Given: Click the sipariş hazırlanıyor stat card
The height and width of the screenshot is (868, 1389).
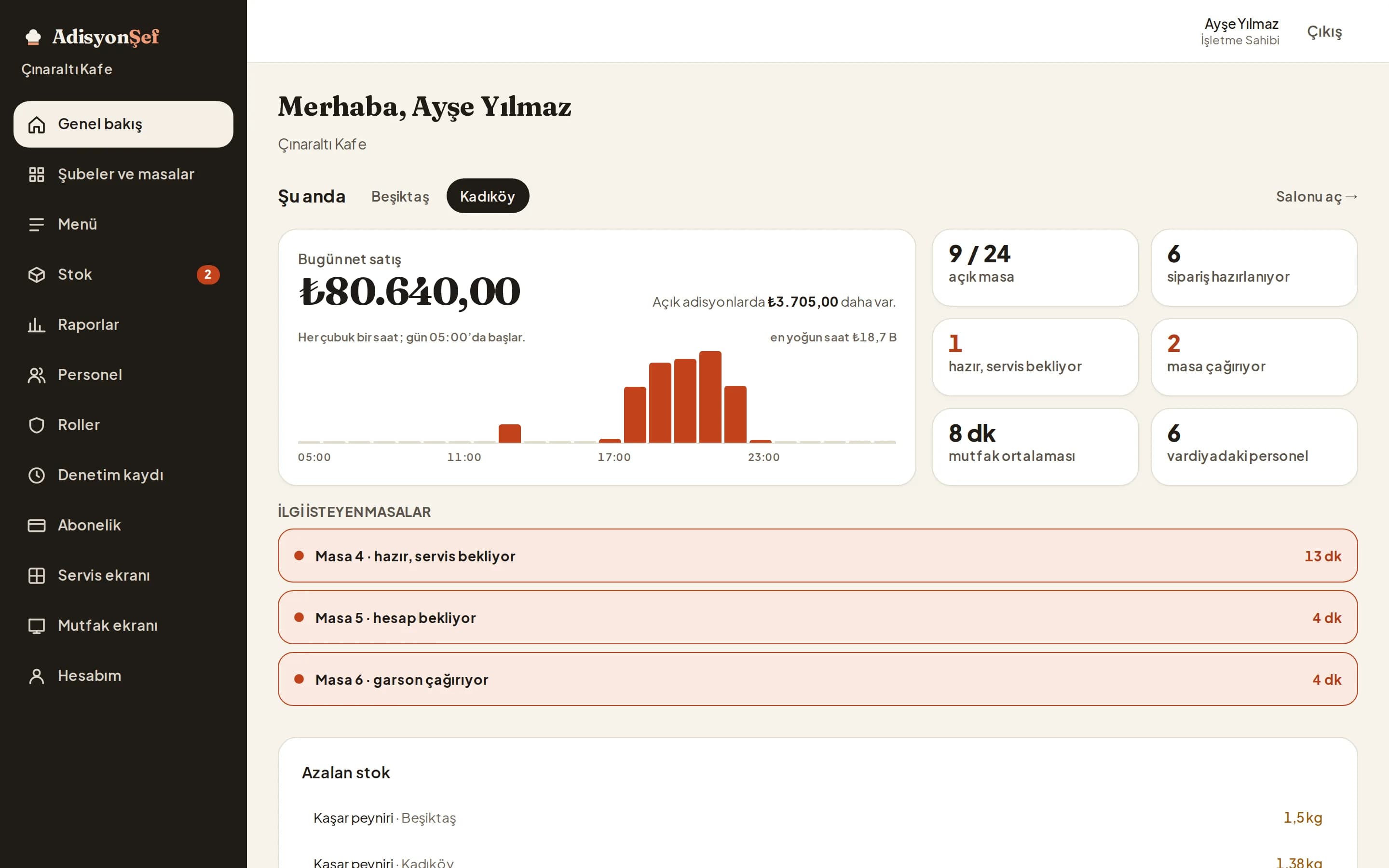Looking at the screenshot, I should tap(1254, 268).
